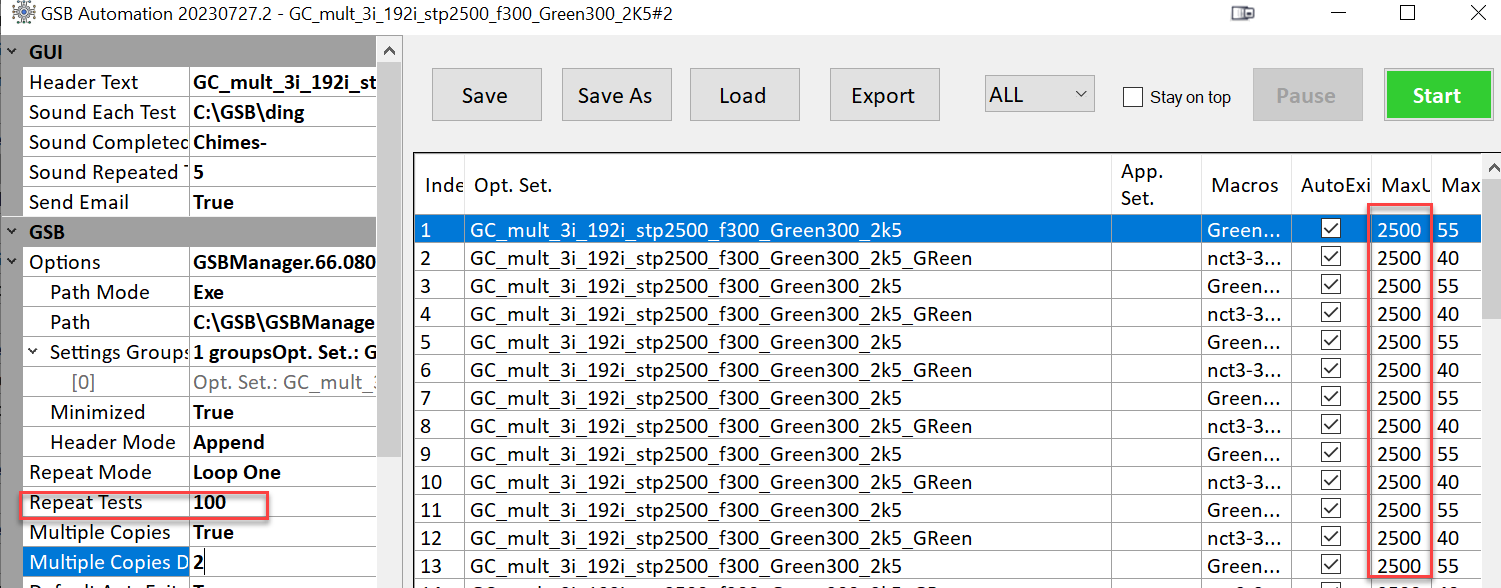Collapse the Options property node
Screen dimensions: 1501x588
click(x=11, y=262)
